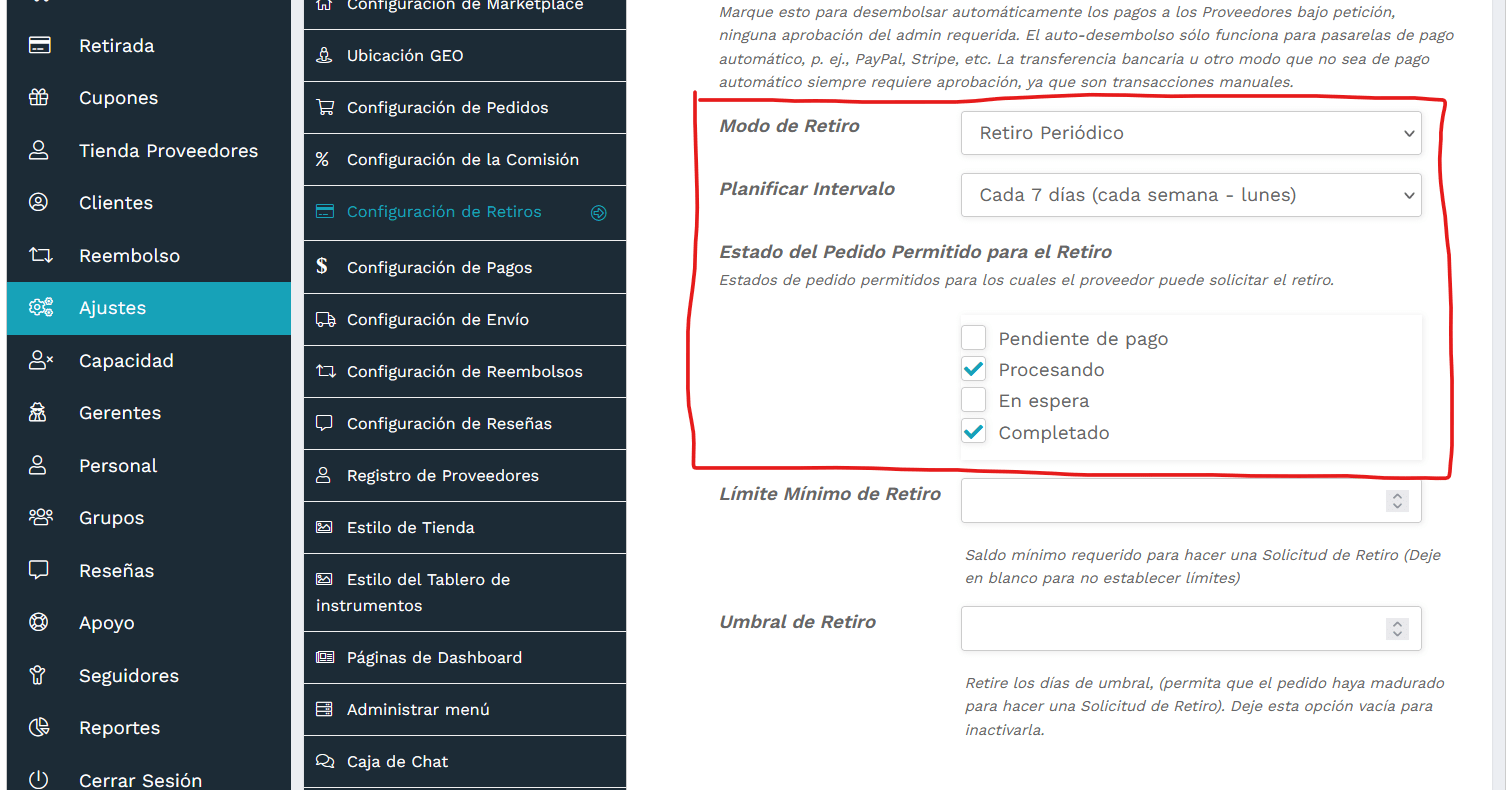Image resolution: width=1510 pixels, height=790 pixels.
Task: Select Ajustes in the left sidebar
Action: (113, 308)
